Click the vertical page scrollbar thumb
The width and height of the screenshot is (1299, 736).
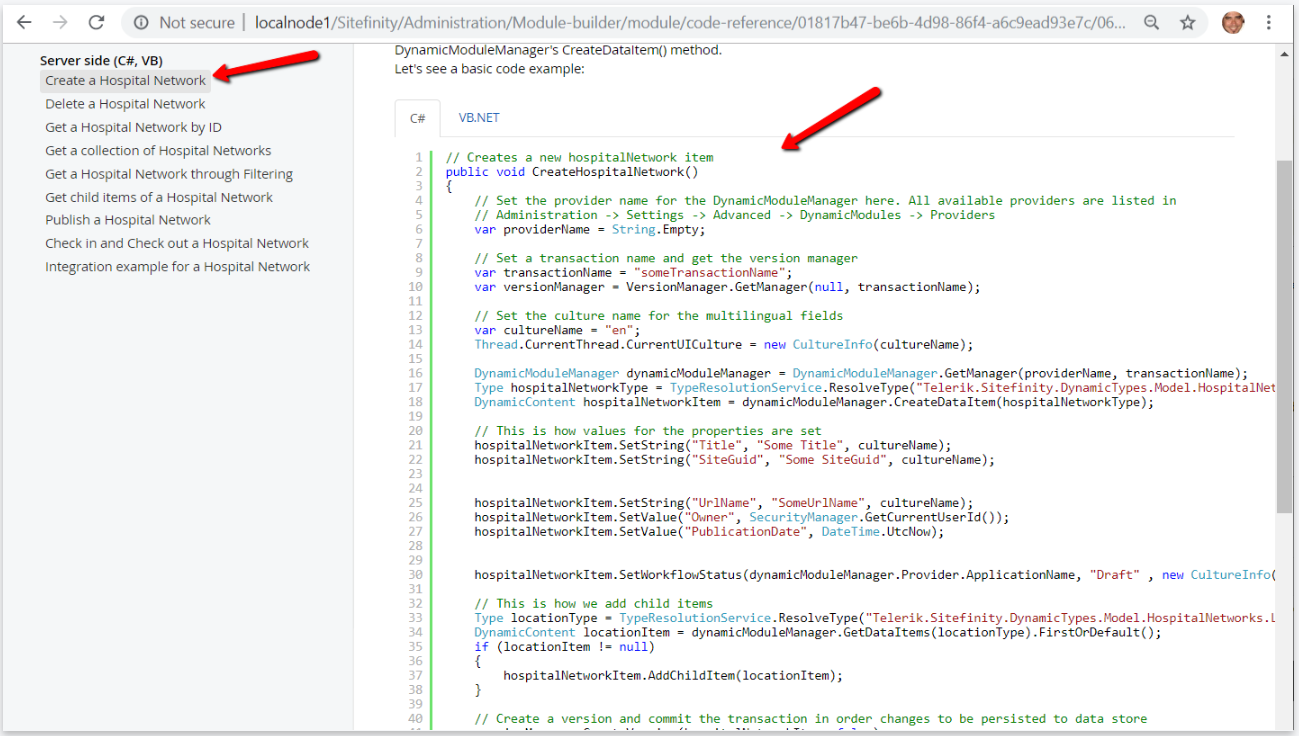pyautogui.click(x=1284, y=336)
